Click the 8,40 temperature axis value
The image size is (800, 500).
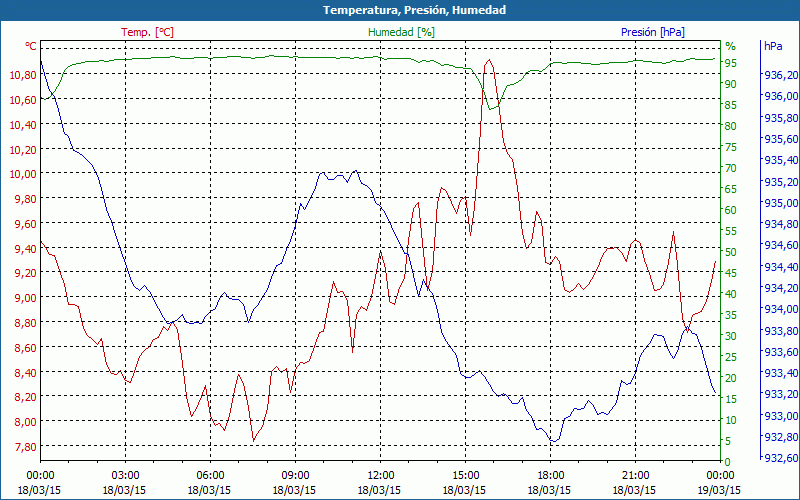coord(25,372)
